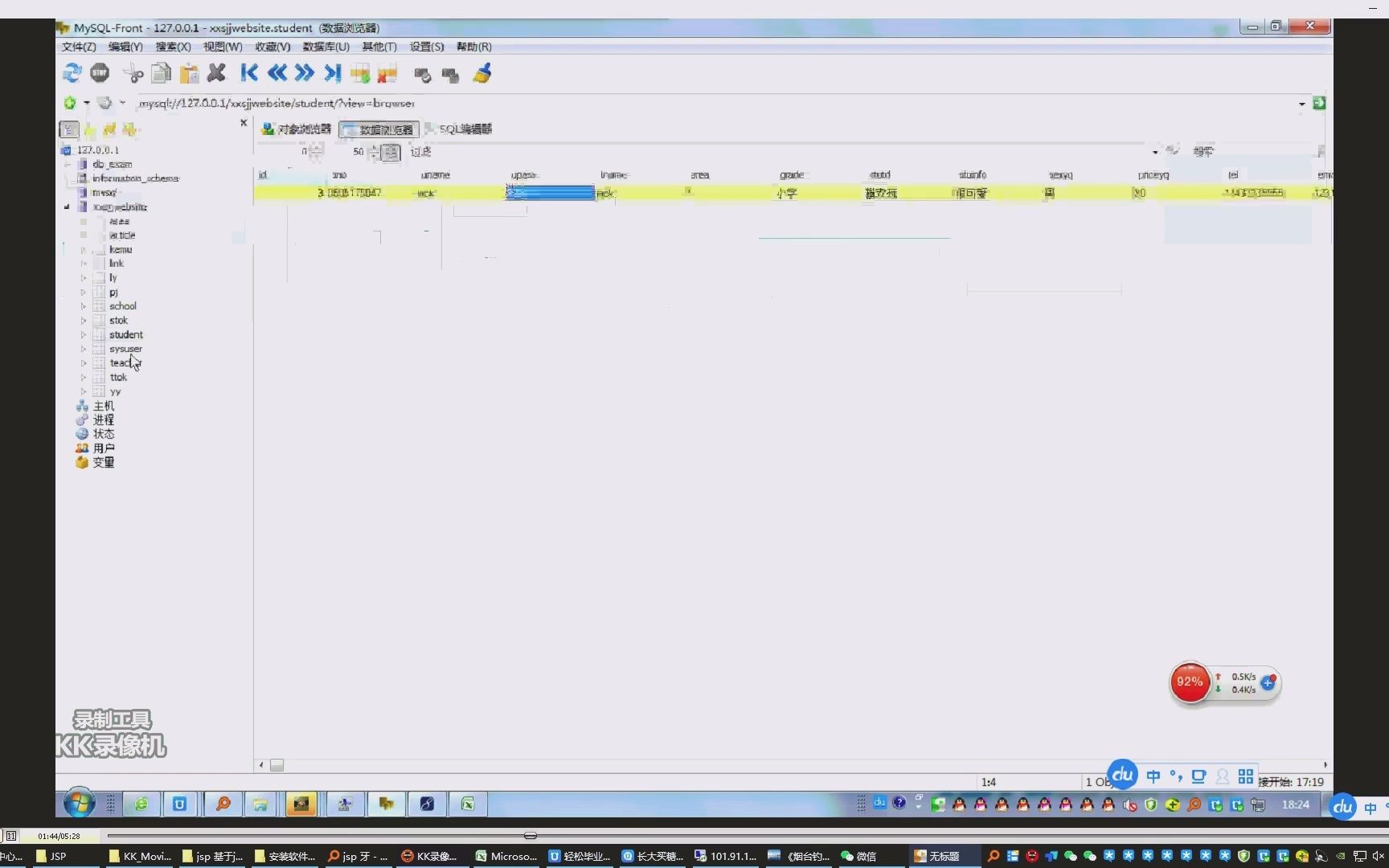Expand the school table node
Viewport: 1389px width, 868px height.
pos(83,306)
